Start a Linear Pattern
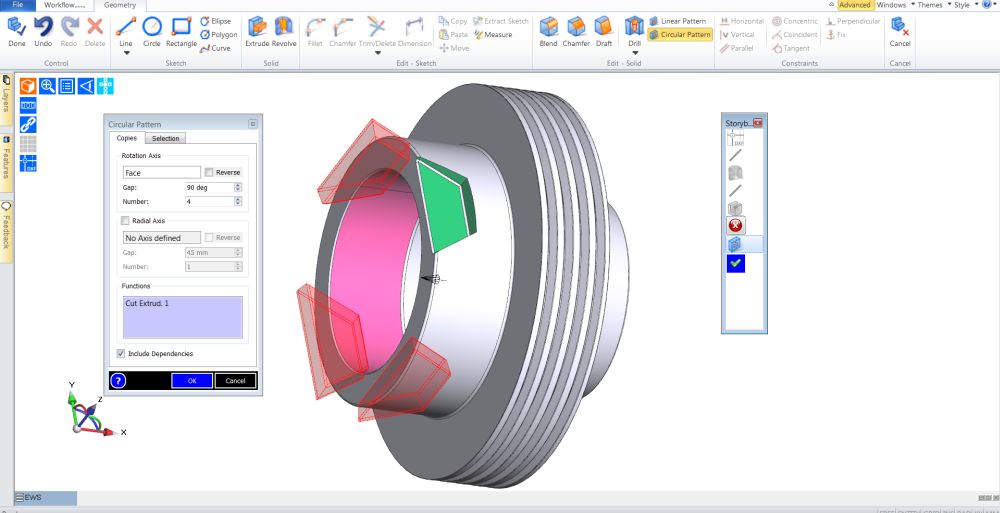The height and width of the screenshot is (513, 1000). pos(678,21)
